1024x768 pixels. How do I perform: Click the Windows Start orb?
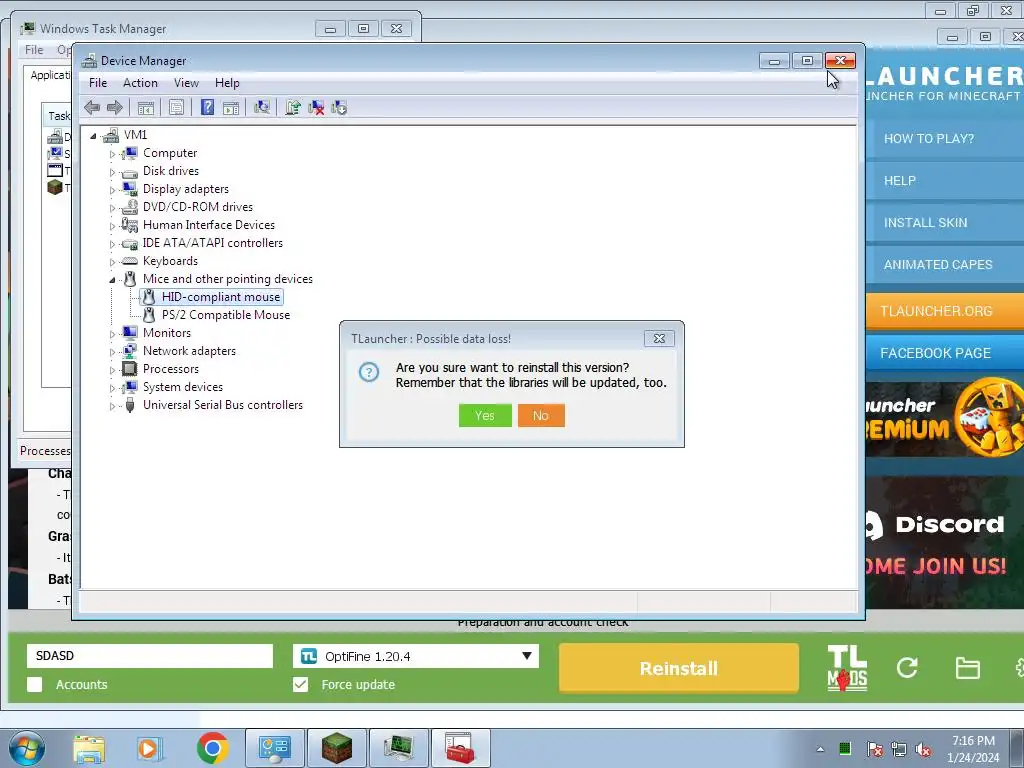pos(27,748)
